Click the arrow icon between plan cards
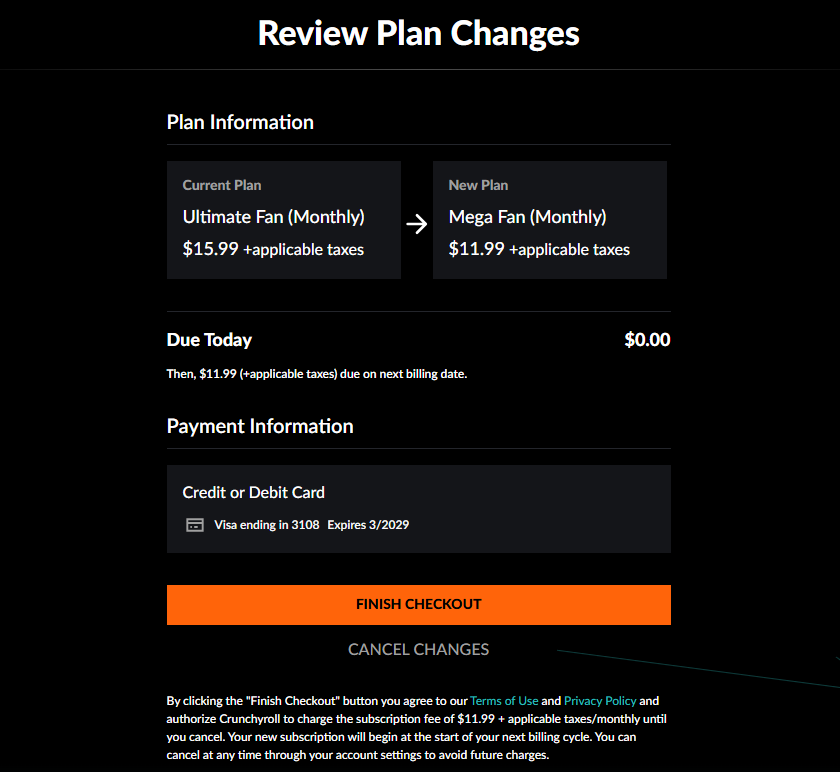840x772 pixels. point(416,224)
